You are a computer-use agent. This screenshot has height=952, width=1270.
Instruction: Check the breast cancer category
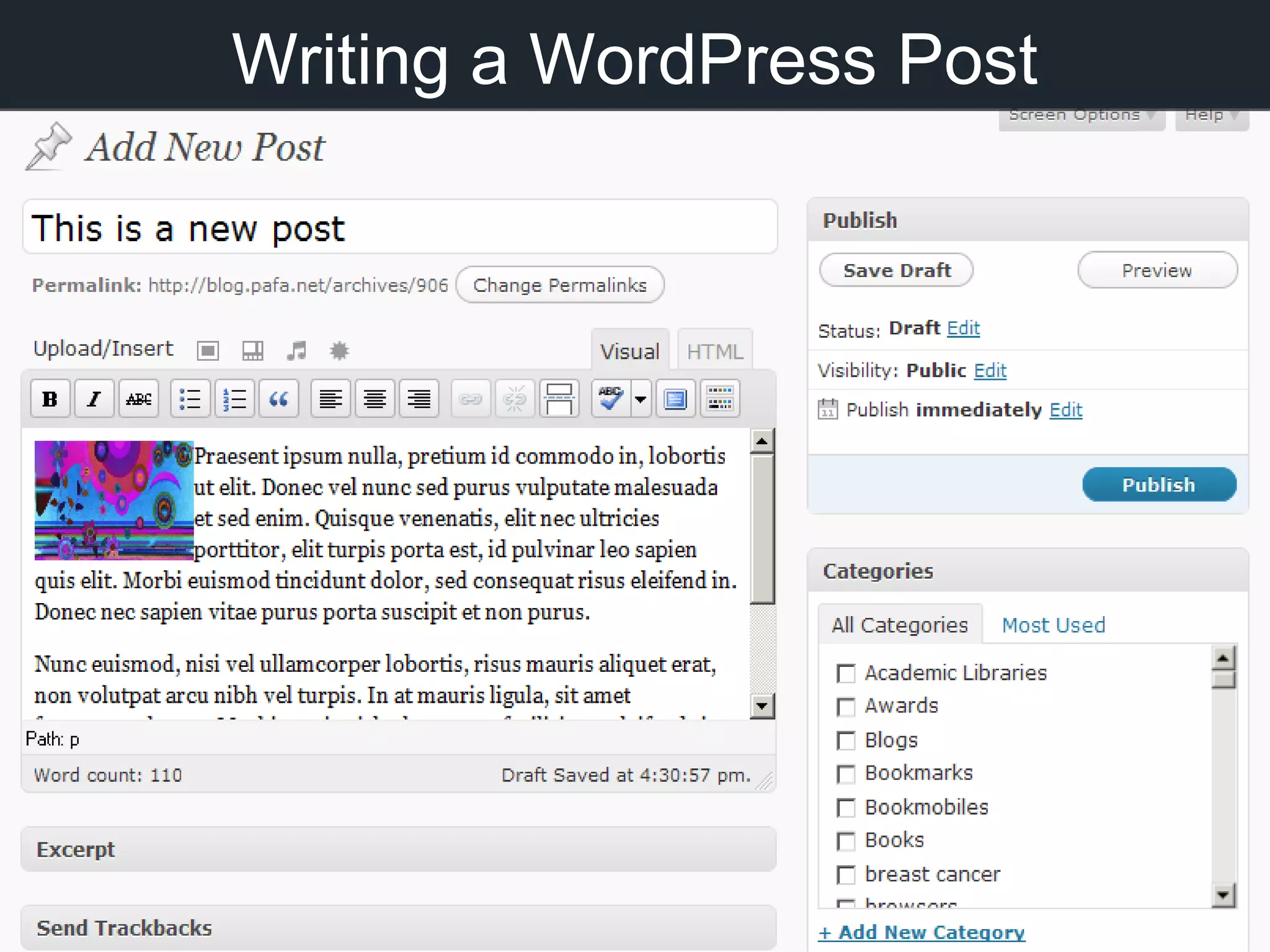[846, 875]
